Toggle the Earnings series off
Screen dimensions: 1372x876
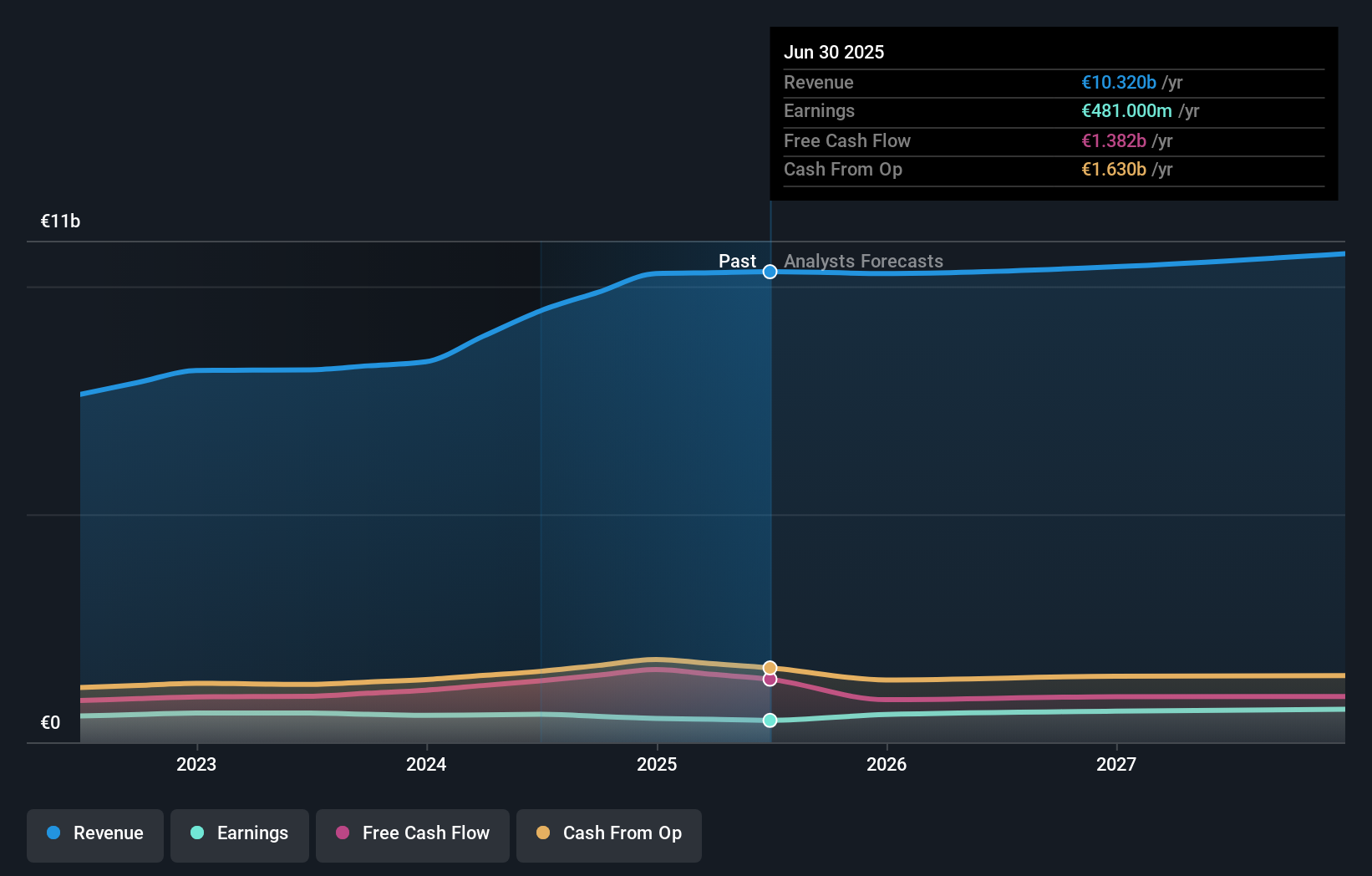point(240,835)
